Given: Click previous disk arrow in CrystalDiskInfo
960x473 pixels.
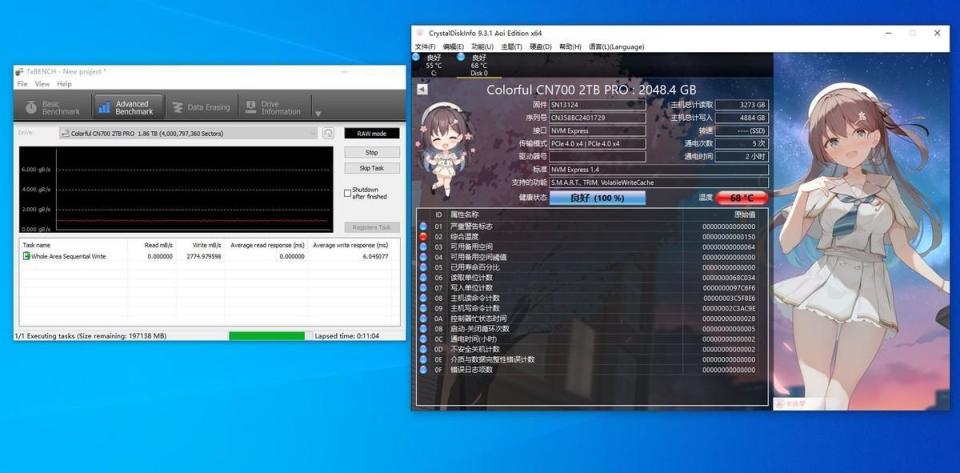Looking at the screenshot, I should coord(422,89).
